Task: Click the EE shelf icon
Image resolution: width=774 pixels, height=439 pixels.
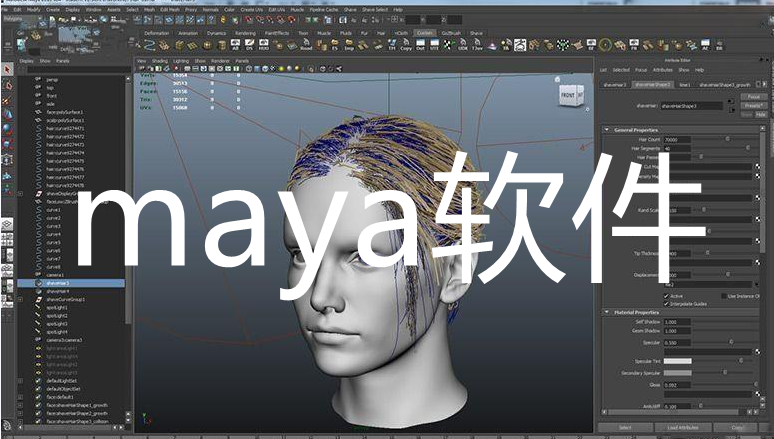Action: (x=591, y=45)
